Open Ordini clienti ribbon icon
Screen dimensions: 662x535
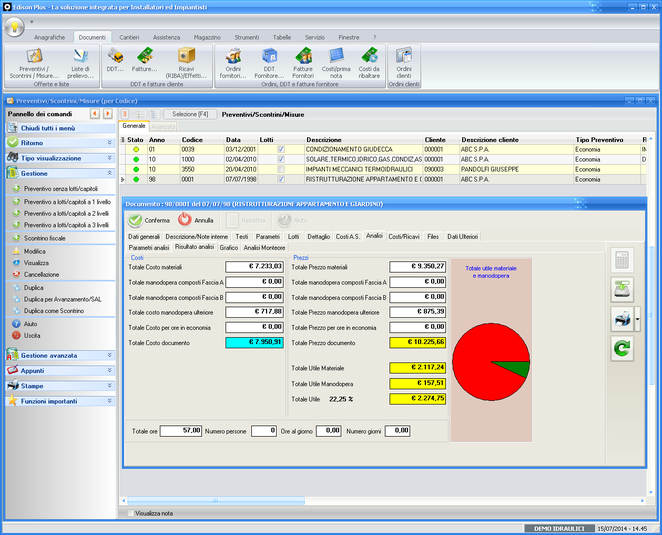(x=404, y=56)
